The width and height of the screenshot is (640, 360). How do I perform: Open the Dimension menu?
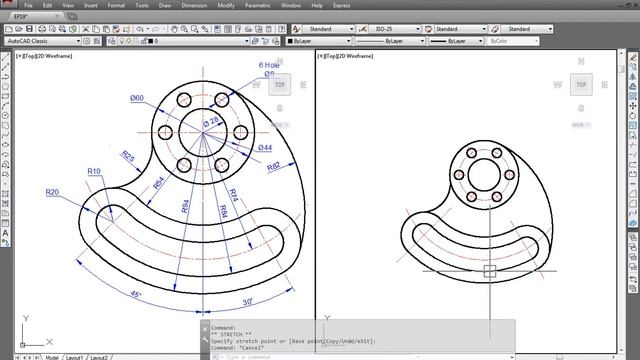coord(194,5)
